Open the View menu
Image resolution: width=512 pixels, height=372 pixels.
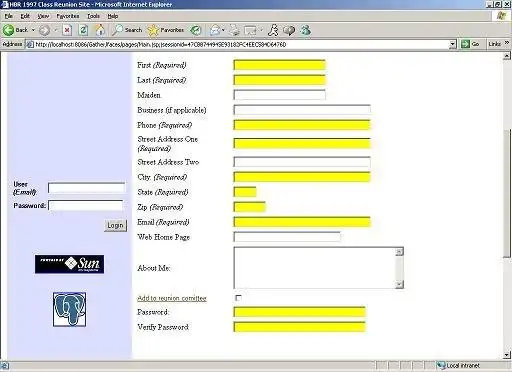[43, 16]
